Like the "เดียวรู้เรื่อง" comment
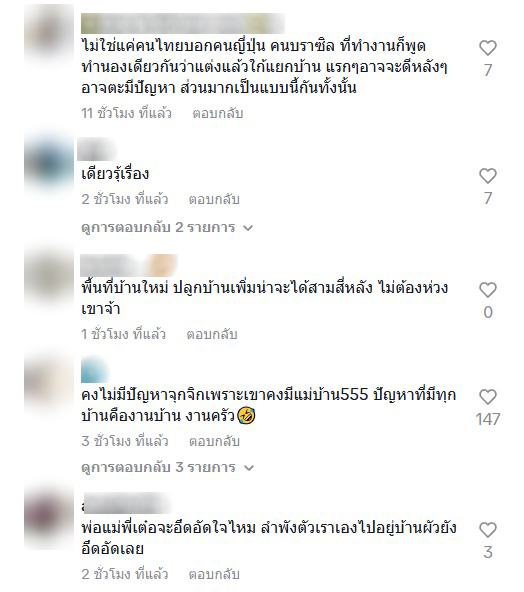The height and width of the screenshot is (592, 524). (x=487, y=176)
